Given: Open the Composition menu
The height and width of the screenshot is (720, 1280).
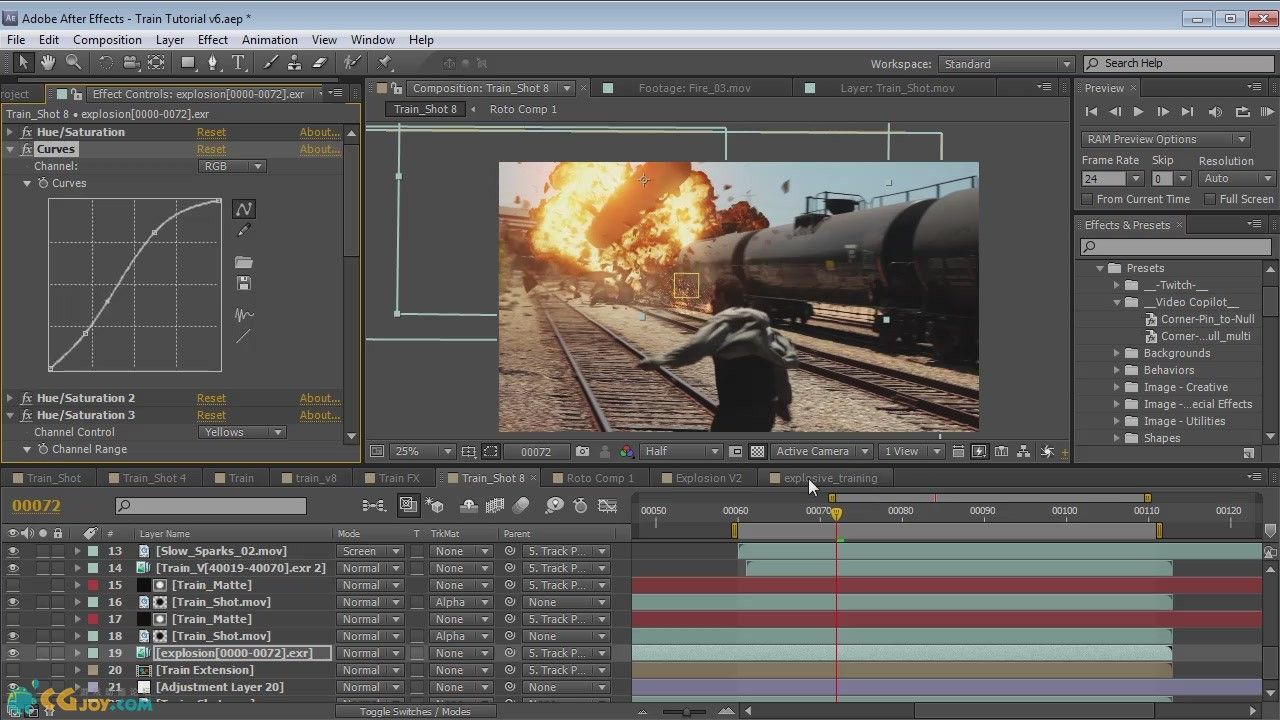Looking at the screenshot, I should [x=107, y=40].
